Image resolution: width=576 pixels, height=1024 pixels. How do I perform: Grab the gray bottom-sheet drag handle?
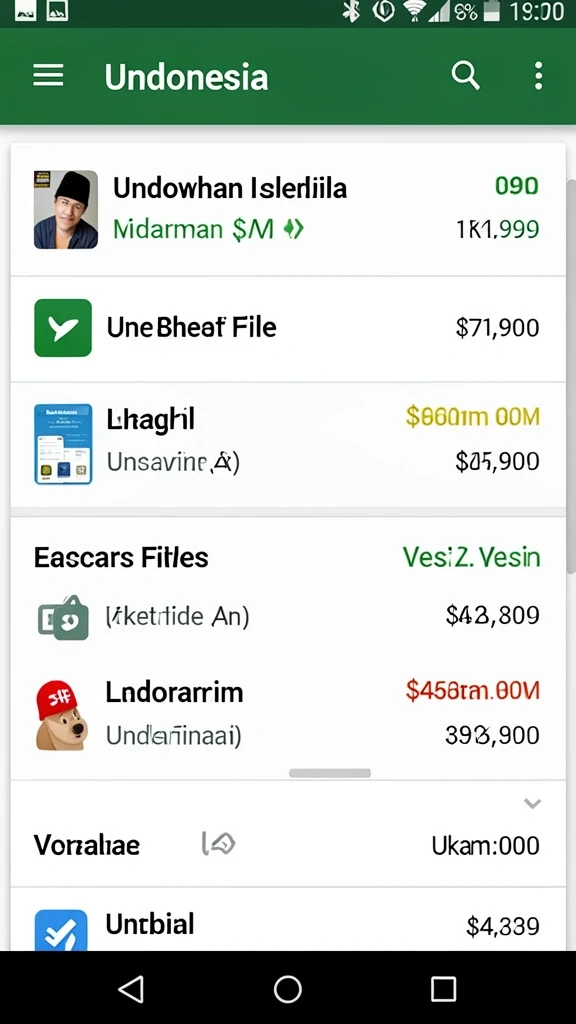(330, 773)
